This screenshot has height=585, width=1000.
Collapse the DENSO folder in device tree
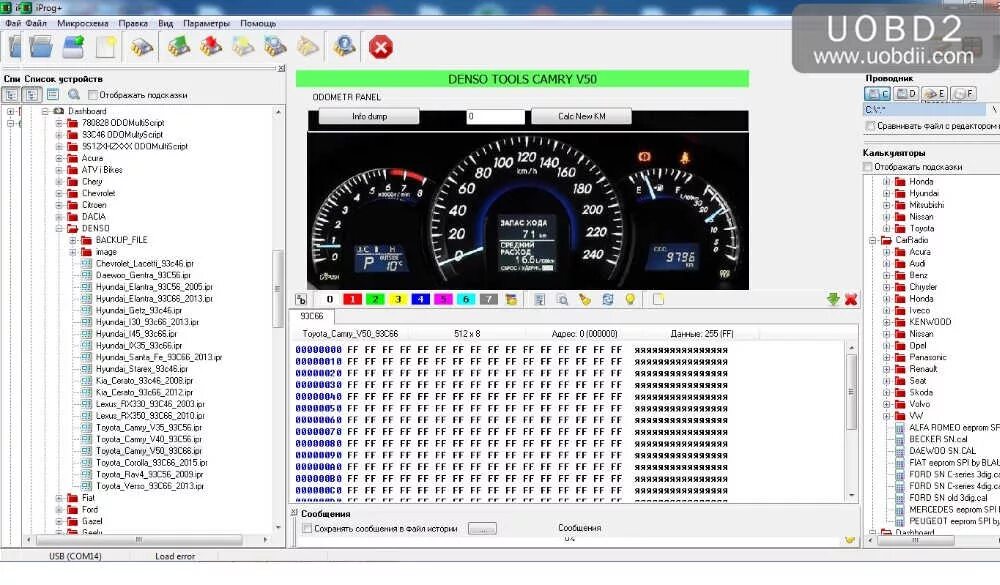click(59, 228)
